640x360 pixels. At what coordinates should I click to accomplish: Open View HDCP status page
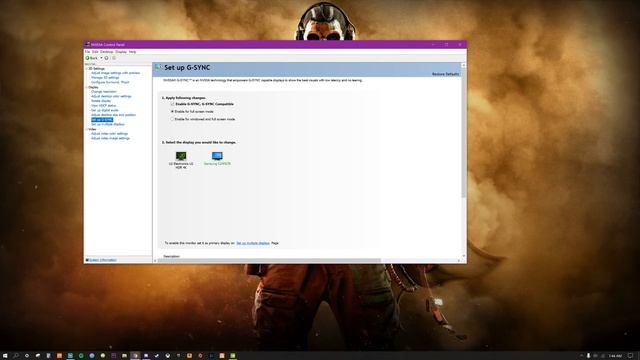pyautogui.click(x=103, y=105)
